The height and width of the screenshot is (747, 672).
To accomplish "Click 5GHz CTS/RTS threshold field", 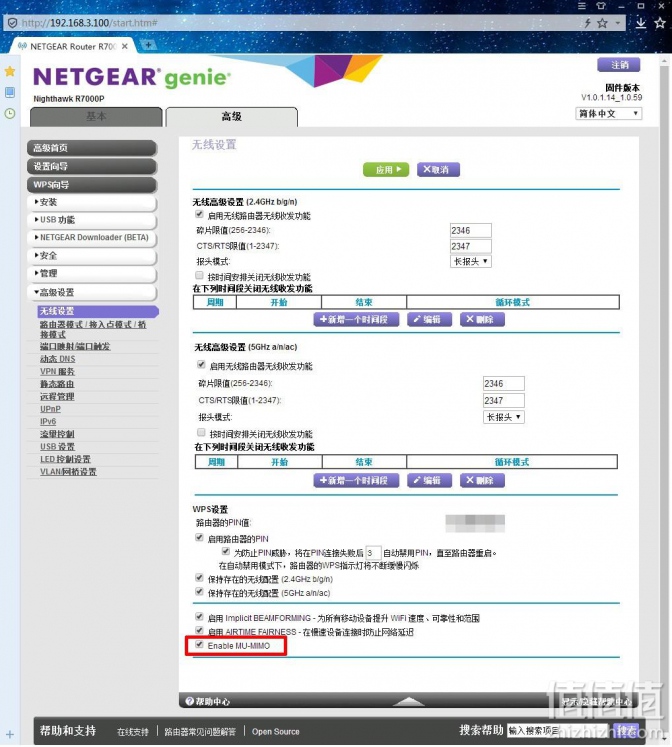I will tap(503, 400).
